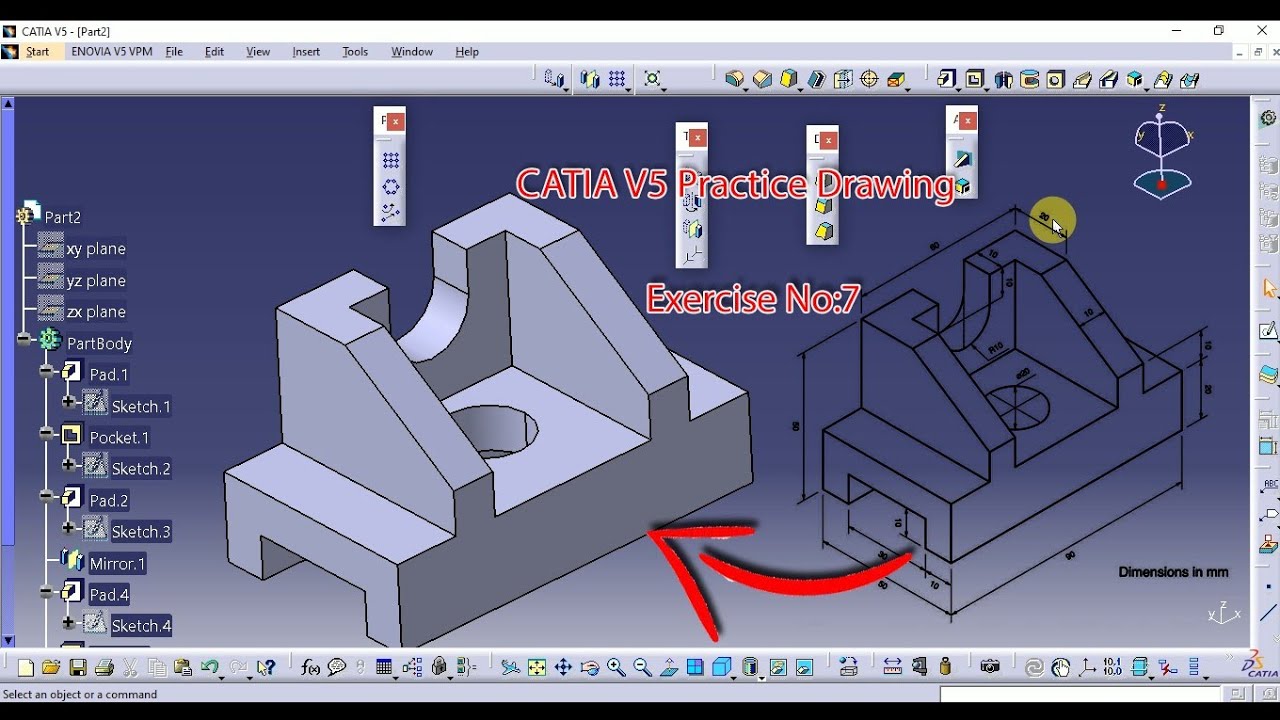
Task: Select the xy plane tree item
Action: [x=96, y=248]
